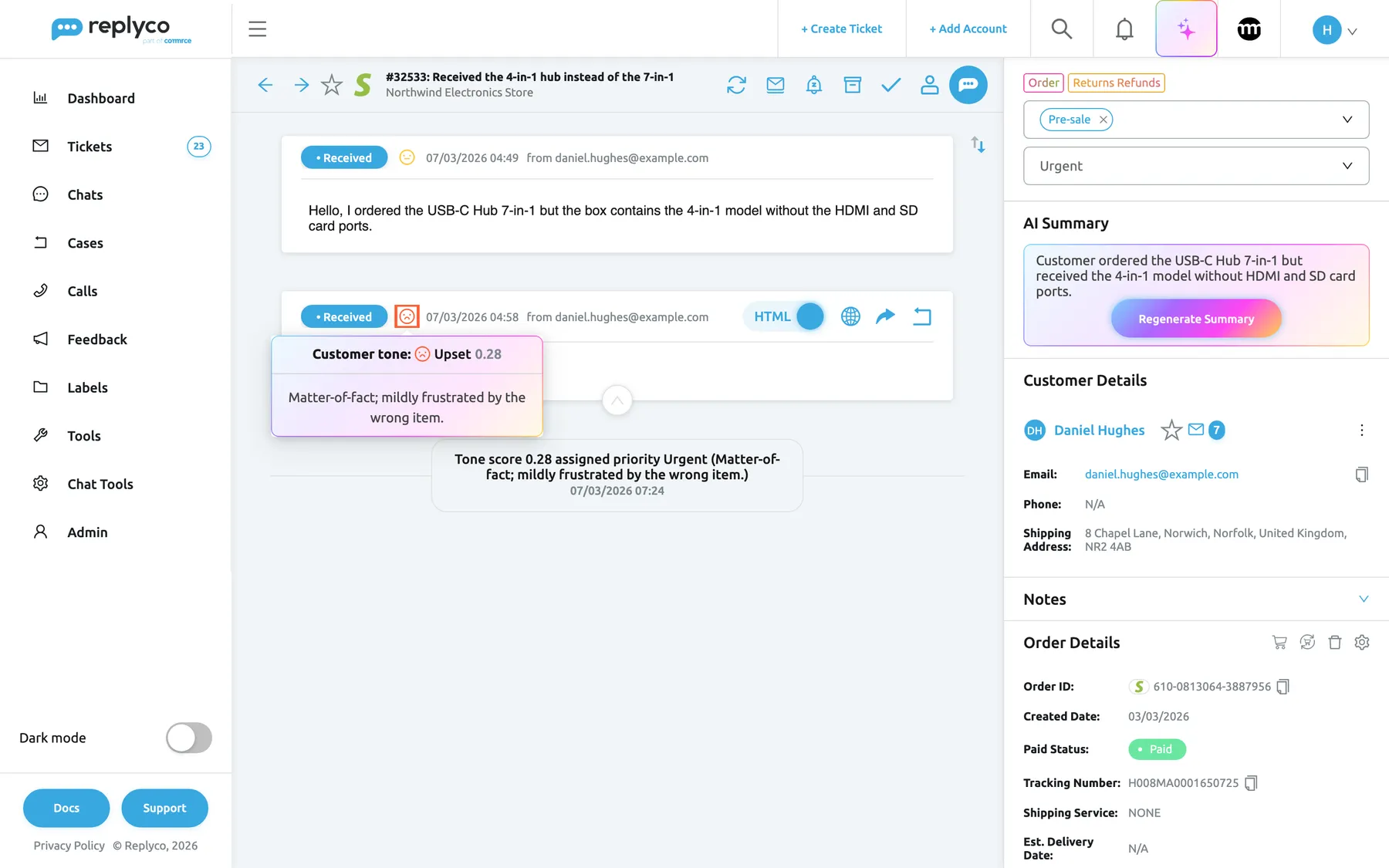Remove the Pre-sale label tag
This screenshot has width=1389, height=868.
[x=1103, y=120]
